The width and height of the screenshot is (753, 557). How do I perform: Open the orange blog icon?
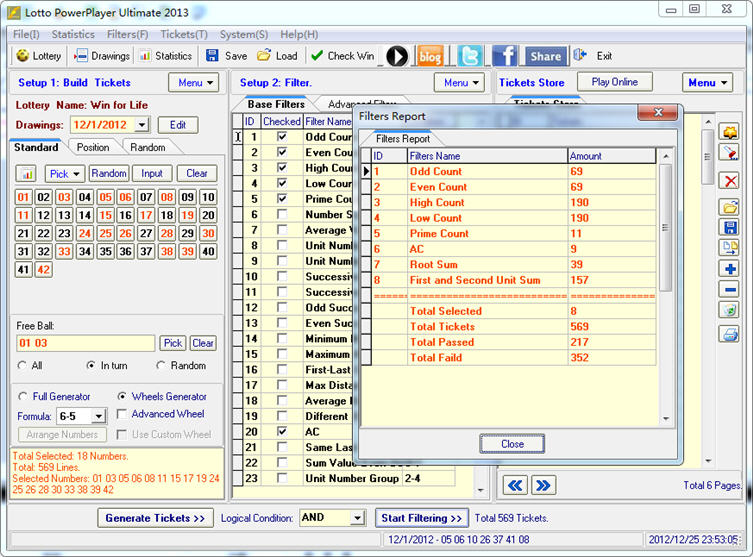(430, 56)
